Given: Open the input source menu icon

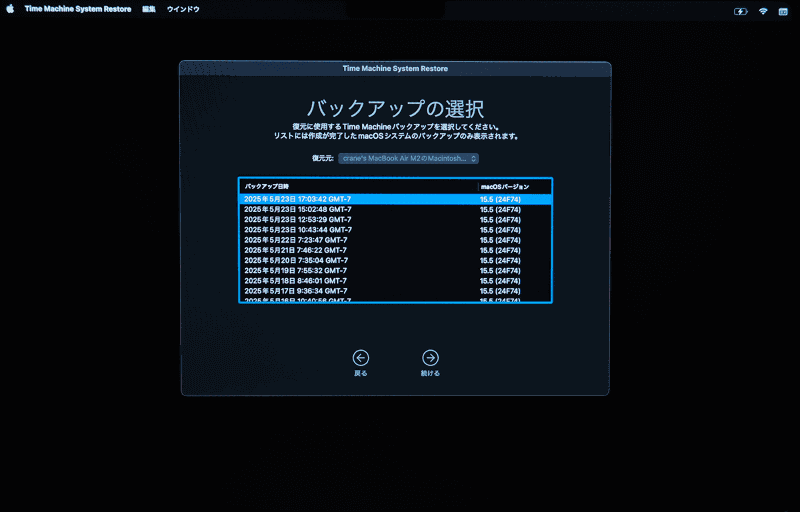Looking at the screenshot, I should (x=783, y=11).
